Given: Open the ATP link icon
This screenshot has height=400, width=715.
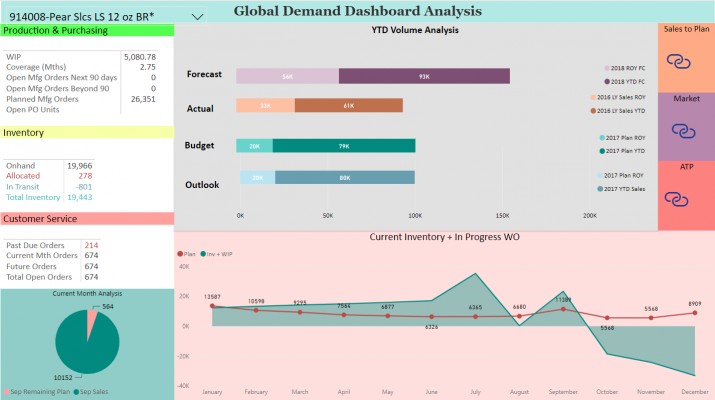Looking at the screenshot, I should (x=676, y=199).
